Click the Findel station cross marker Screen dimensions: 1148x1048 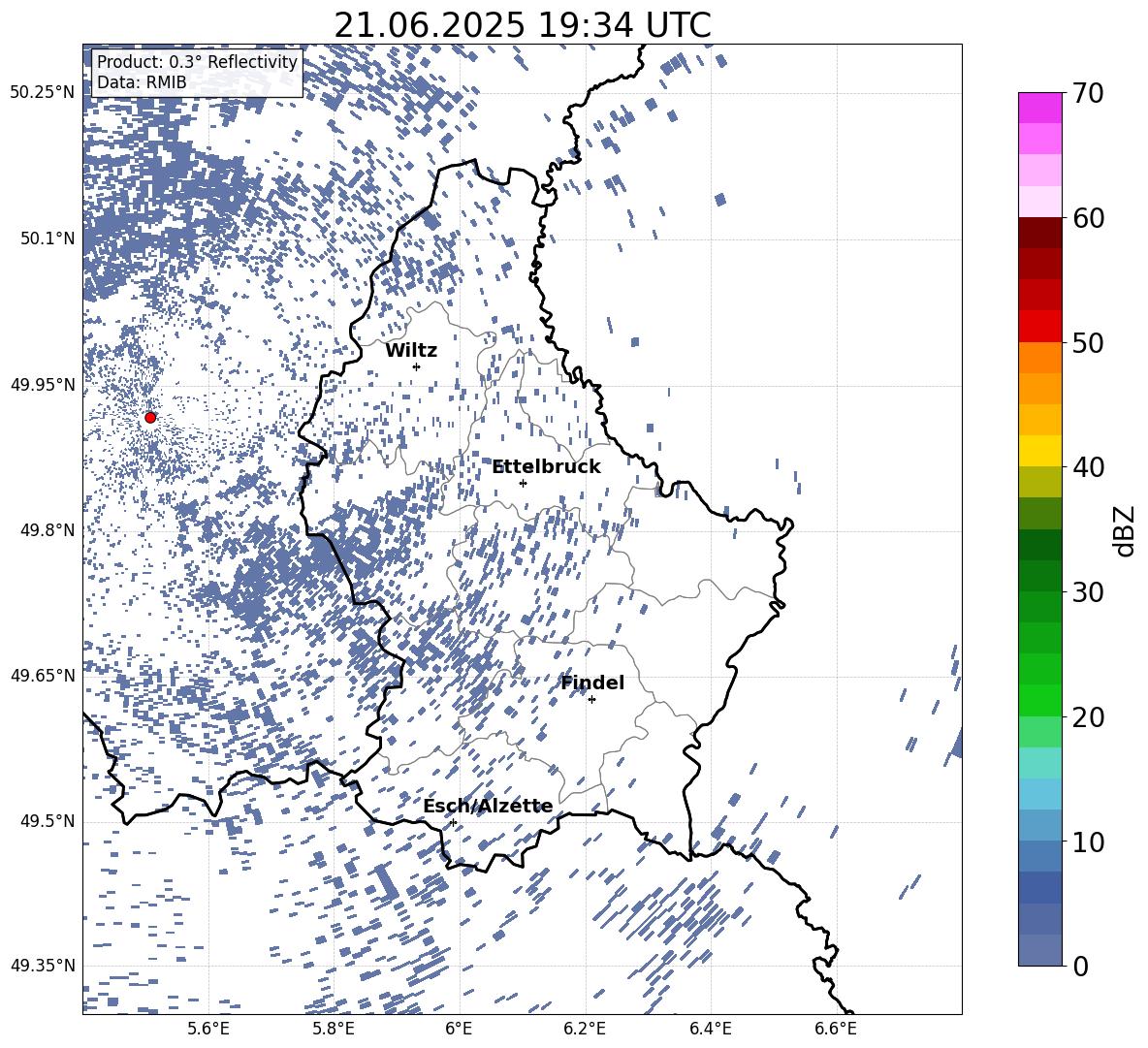click(x=591, y=700)
